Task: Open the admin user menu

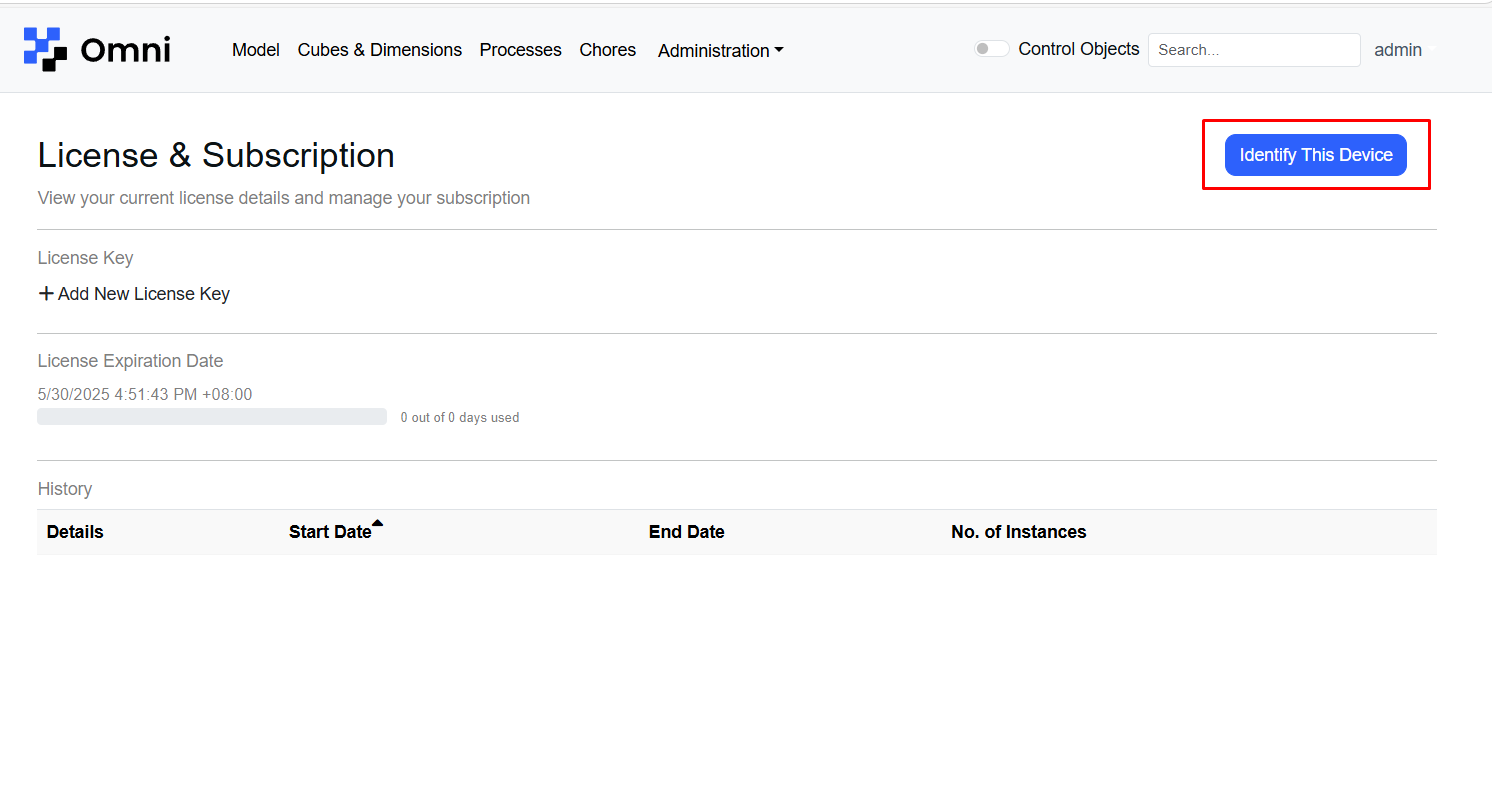Action: tap(1404, 50)
